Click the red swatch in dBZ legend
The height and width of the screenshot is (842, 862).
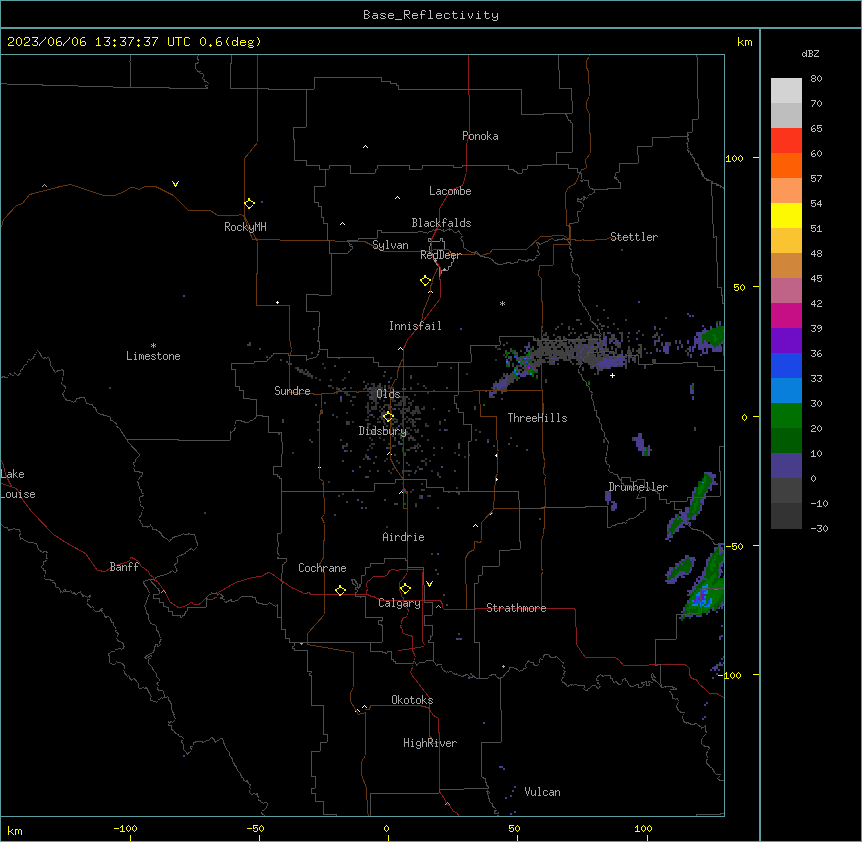pyautogui.click(x=786, y=140)
